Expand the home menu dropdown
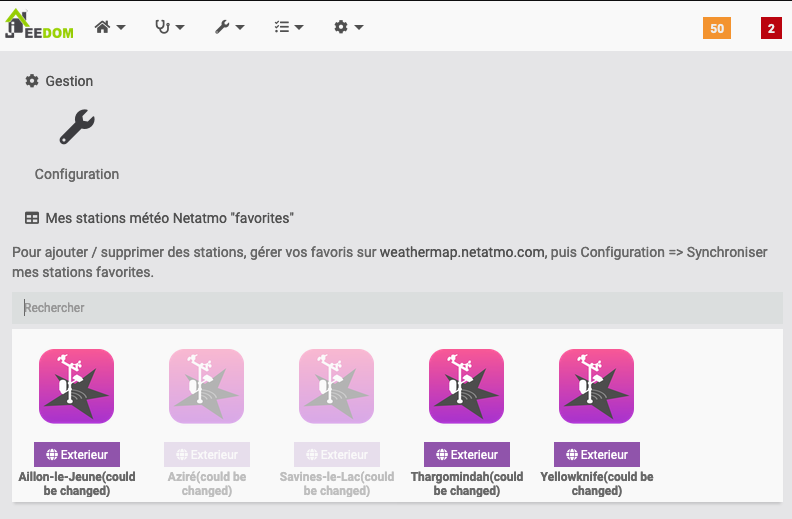Image resolution: width=792 pixels, height=519 pixels. pos(110,27)
